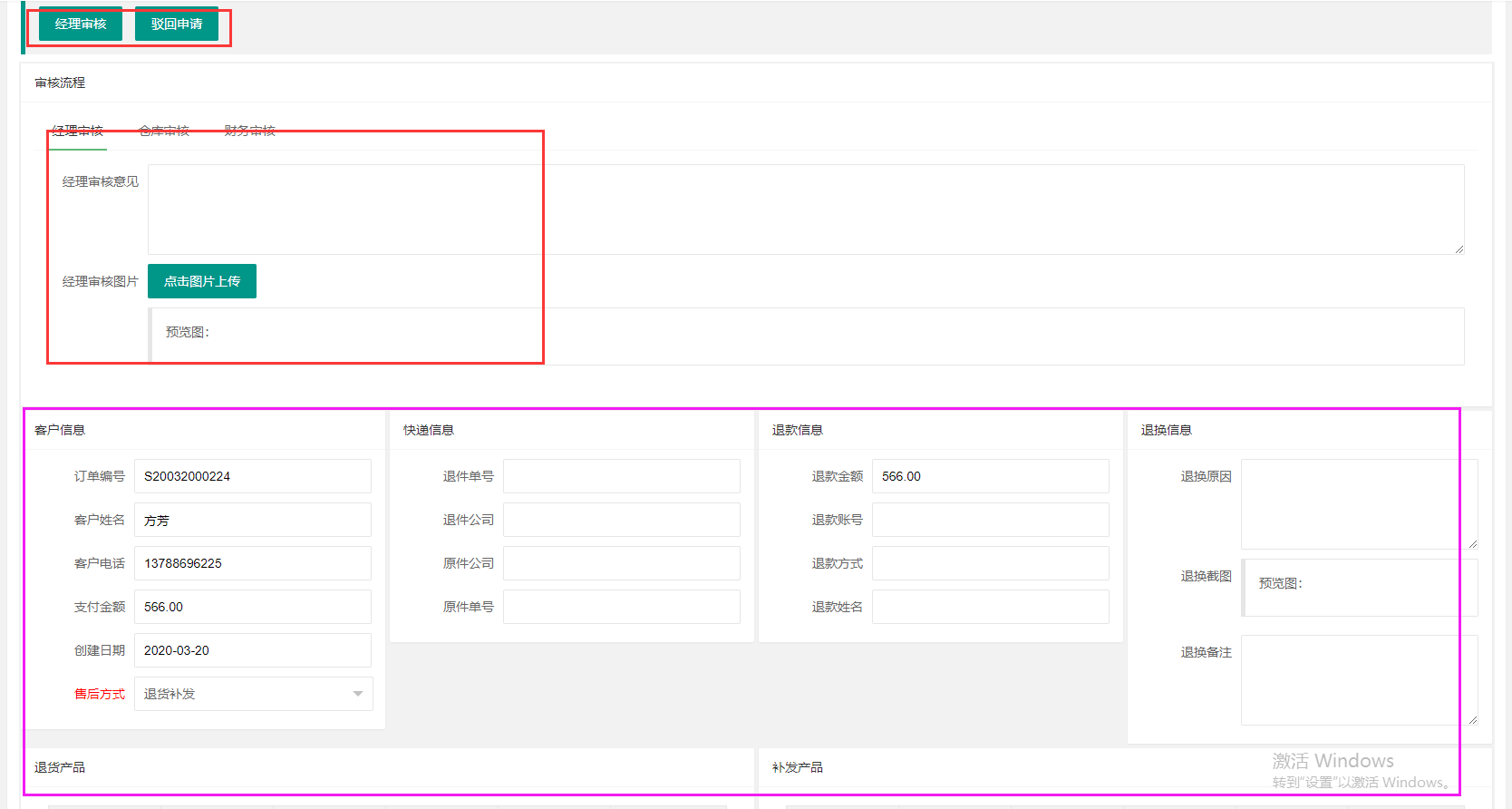1512x809 pixels.
Task: Select the 客户姓名 field 方芳
Action: [253, 520]
